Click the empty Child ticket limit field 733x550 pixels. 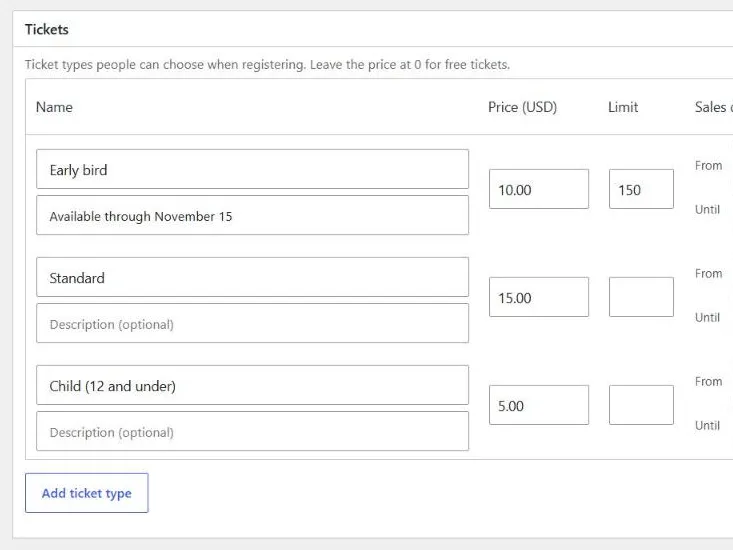(x=641, y=405)
